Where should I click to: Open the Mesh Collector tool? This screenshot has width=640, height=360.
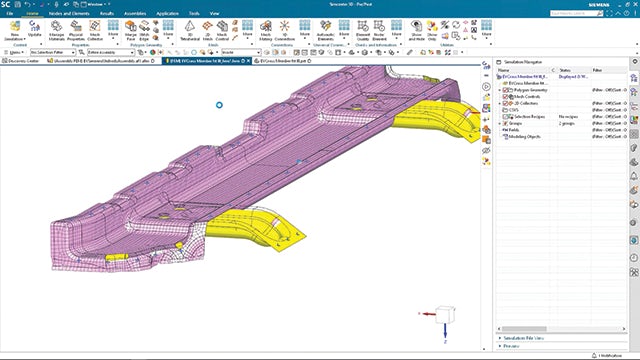click(95, 30)
